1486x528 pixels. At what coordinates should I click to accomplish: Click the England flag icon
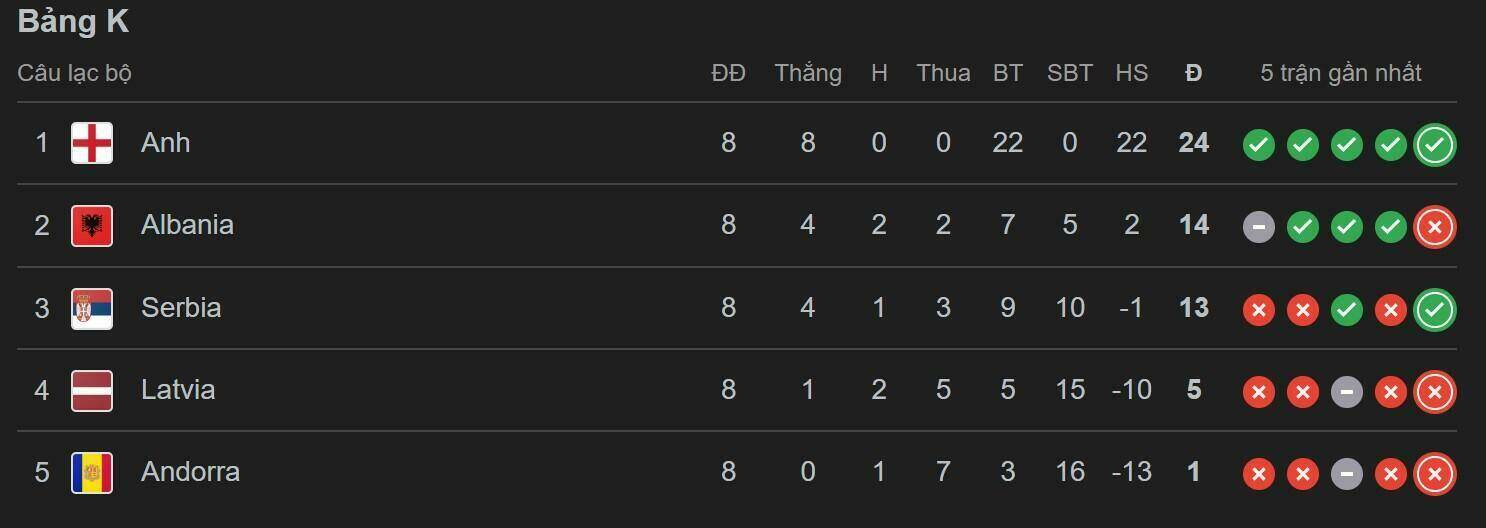coord(92,143)
